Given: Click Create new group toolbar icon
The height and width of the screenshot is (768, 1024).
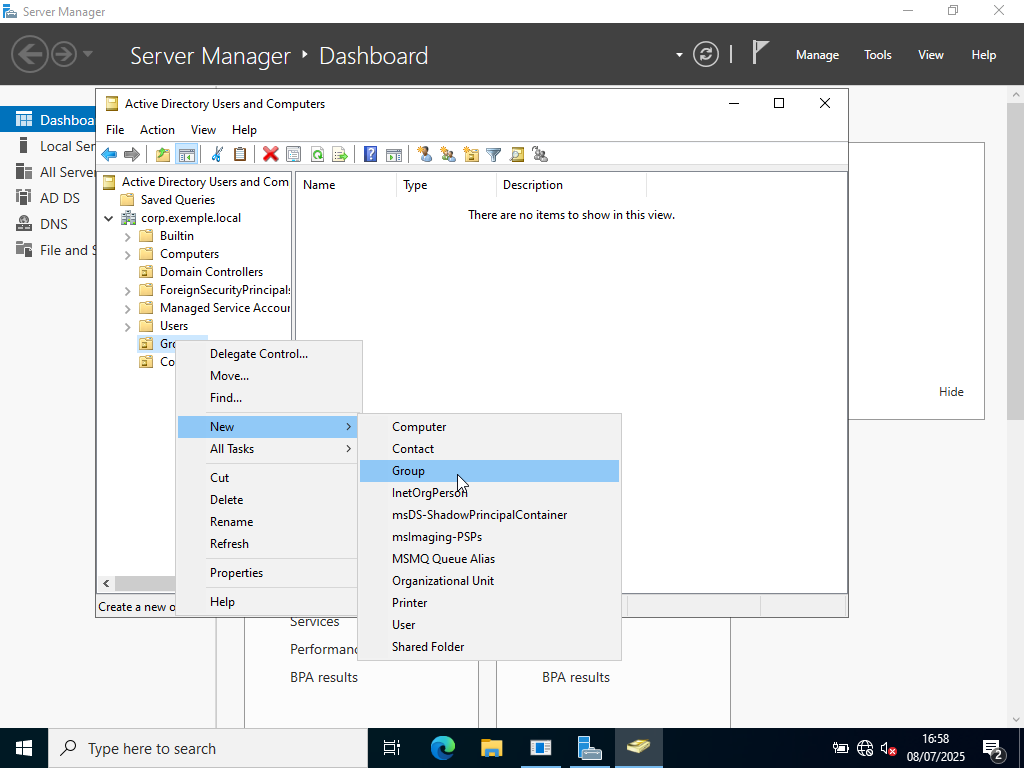Looking at the screenshot, I should (x=448, y=155).
